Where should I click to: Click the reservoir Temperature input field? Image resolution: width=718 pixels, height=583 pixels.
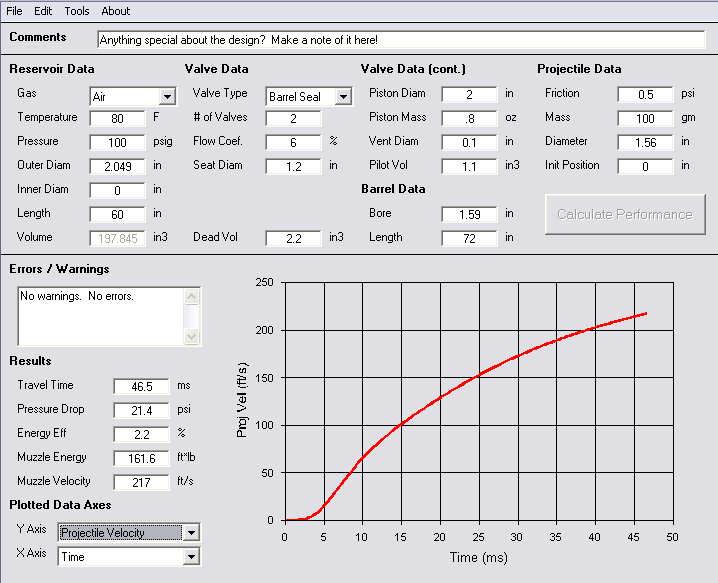[117, 118]
